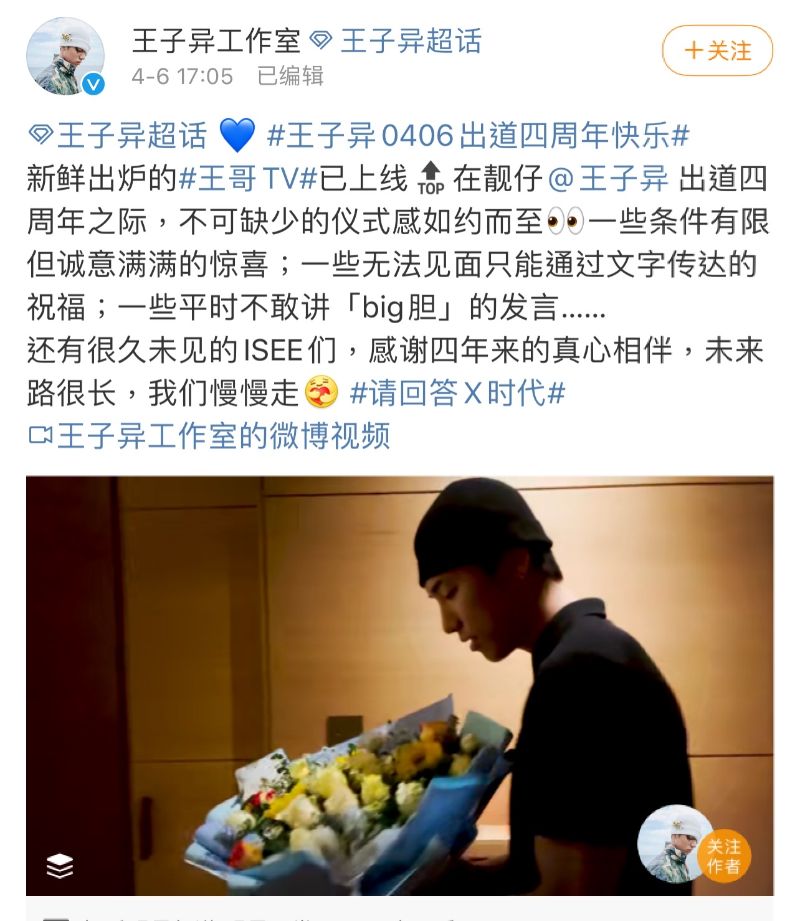Tap the blue heart emoji in the post
Viewport: 800px width, 921px height.
[x=237, y=135]
